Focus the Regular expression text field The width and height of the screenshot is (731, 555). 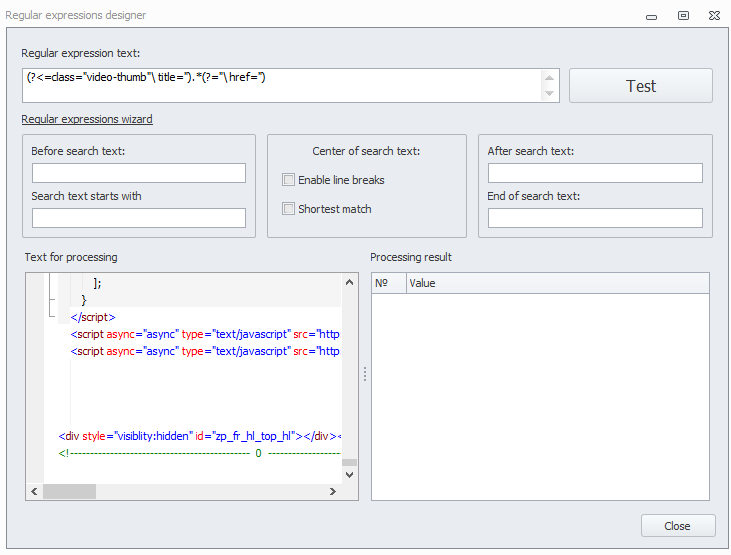(x=282, y=86)
